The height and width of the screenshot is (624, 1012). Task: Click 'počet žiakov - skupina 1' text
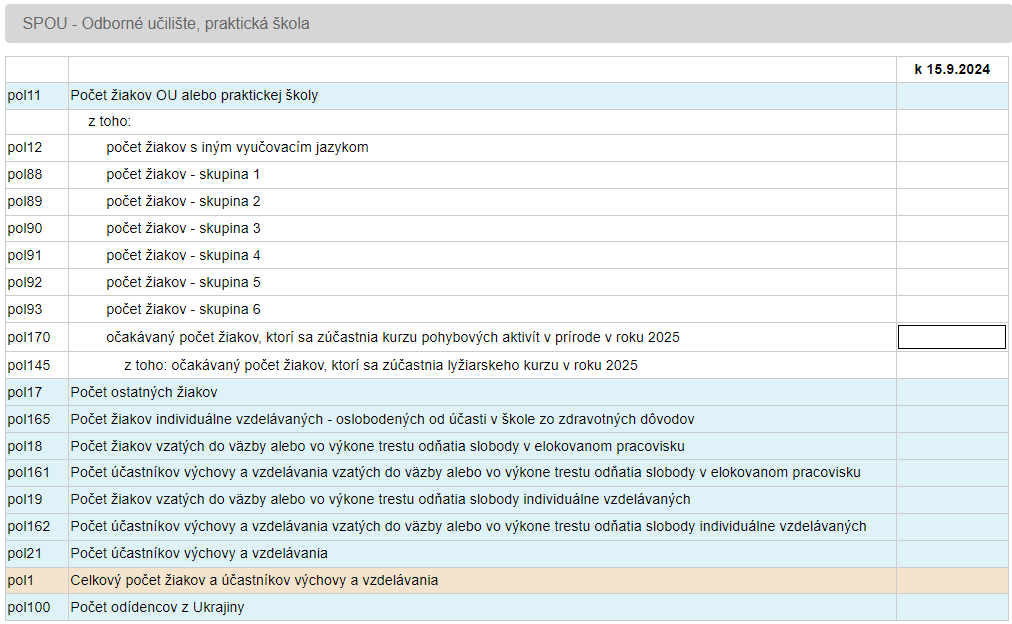click(183, 175)
